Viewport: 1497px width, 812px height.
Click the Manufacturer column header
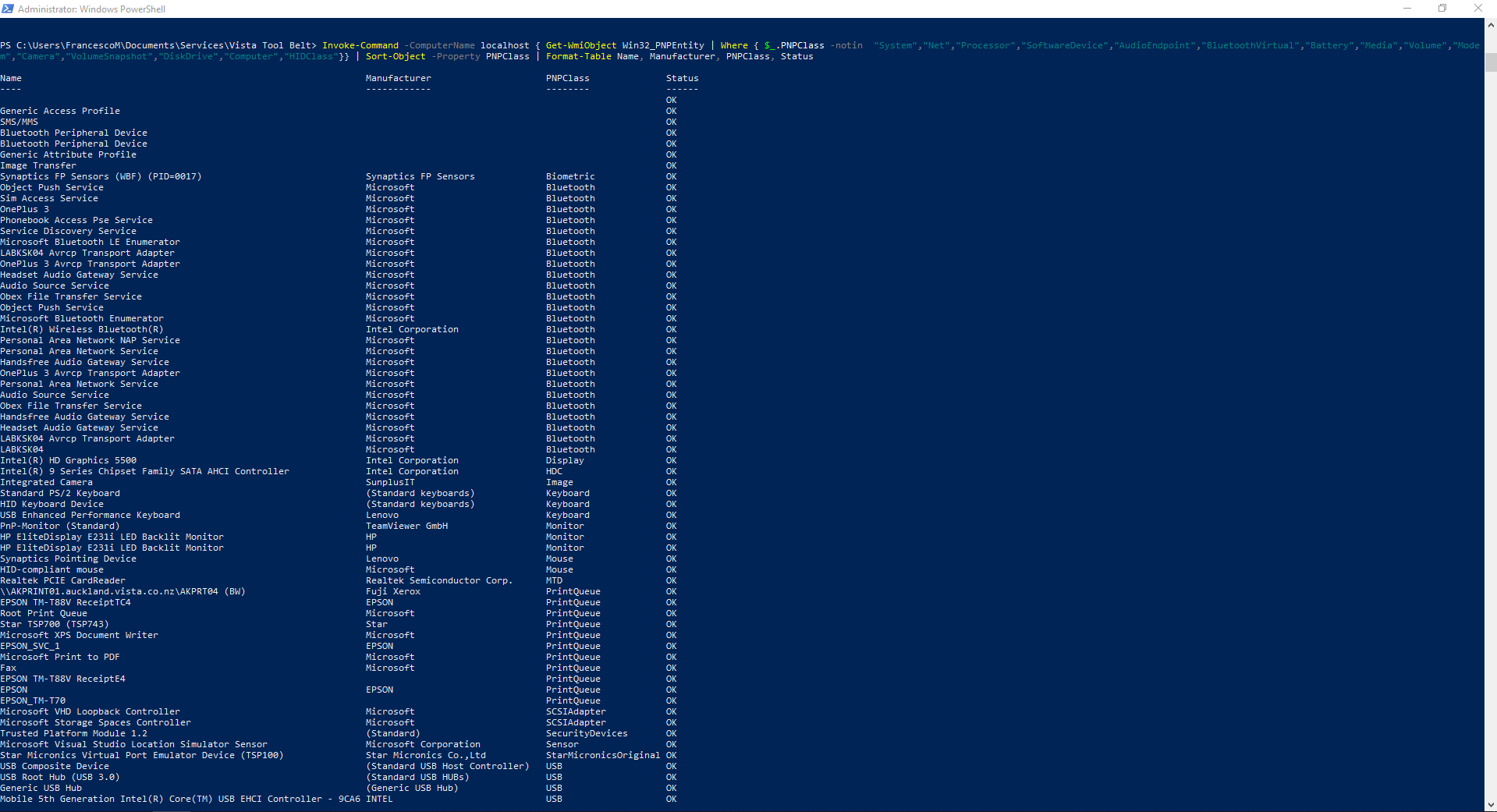(398, 78)
